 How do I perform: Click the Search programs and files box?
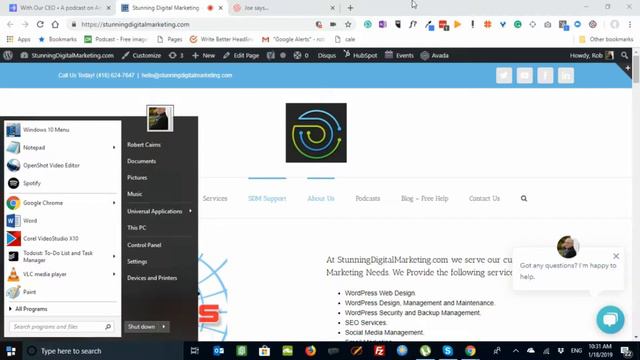pyautogui.click(x=61, y=327)
